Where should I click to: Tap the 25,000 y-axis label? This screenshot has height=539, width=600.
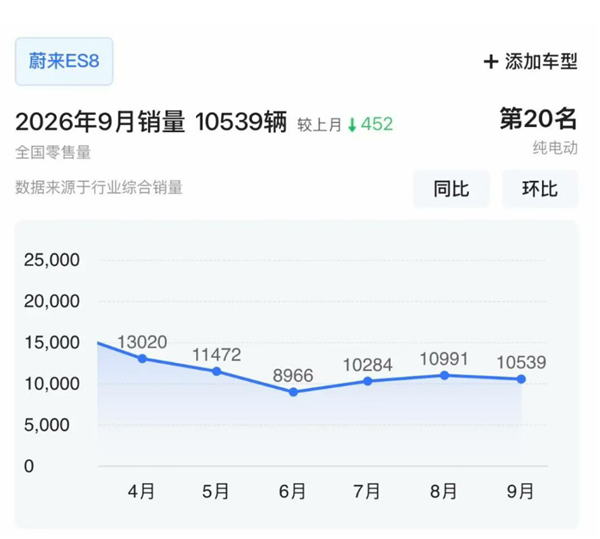[x=52, y=260]
